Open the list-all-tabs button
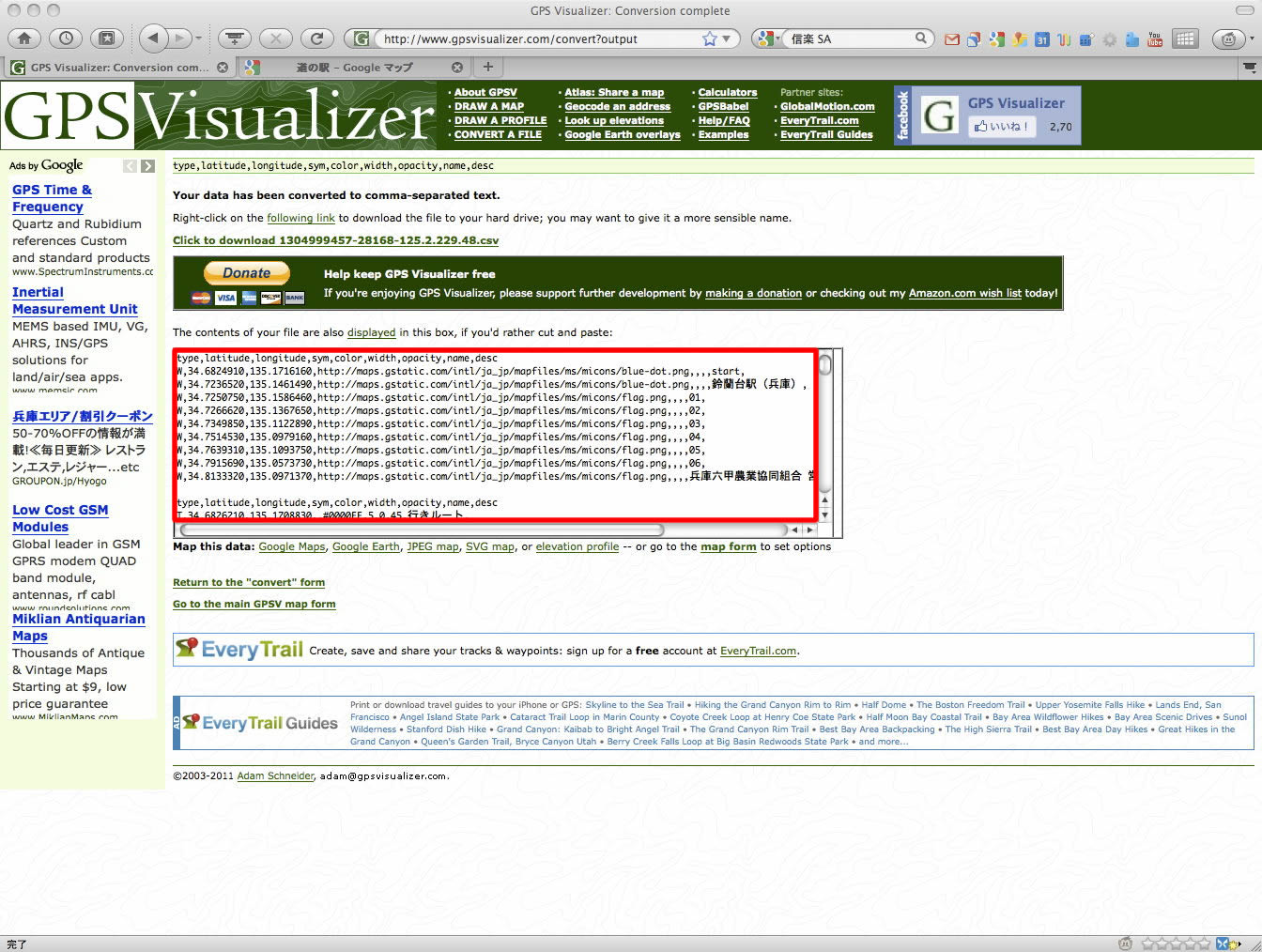 [1249, 68]
